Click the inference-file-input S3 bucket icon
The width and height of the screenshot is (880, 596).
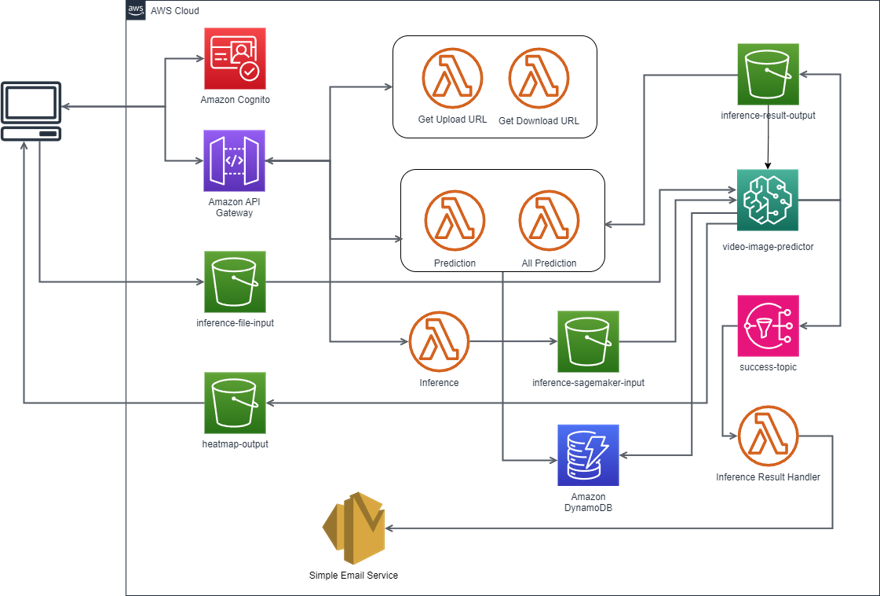(235, 282)
